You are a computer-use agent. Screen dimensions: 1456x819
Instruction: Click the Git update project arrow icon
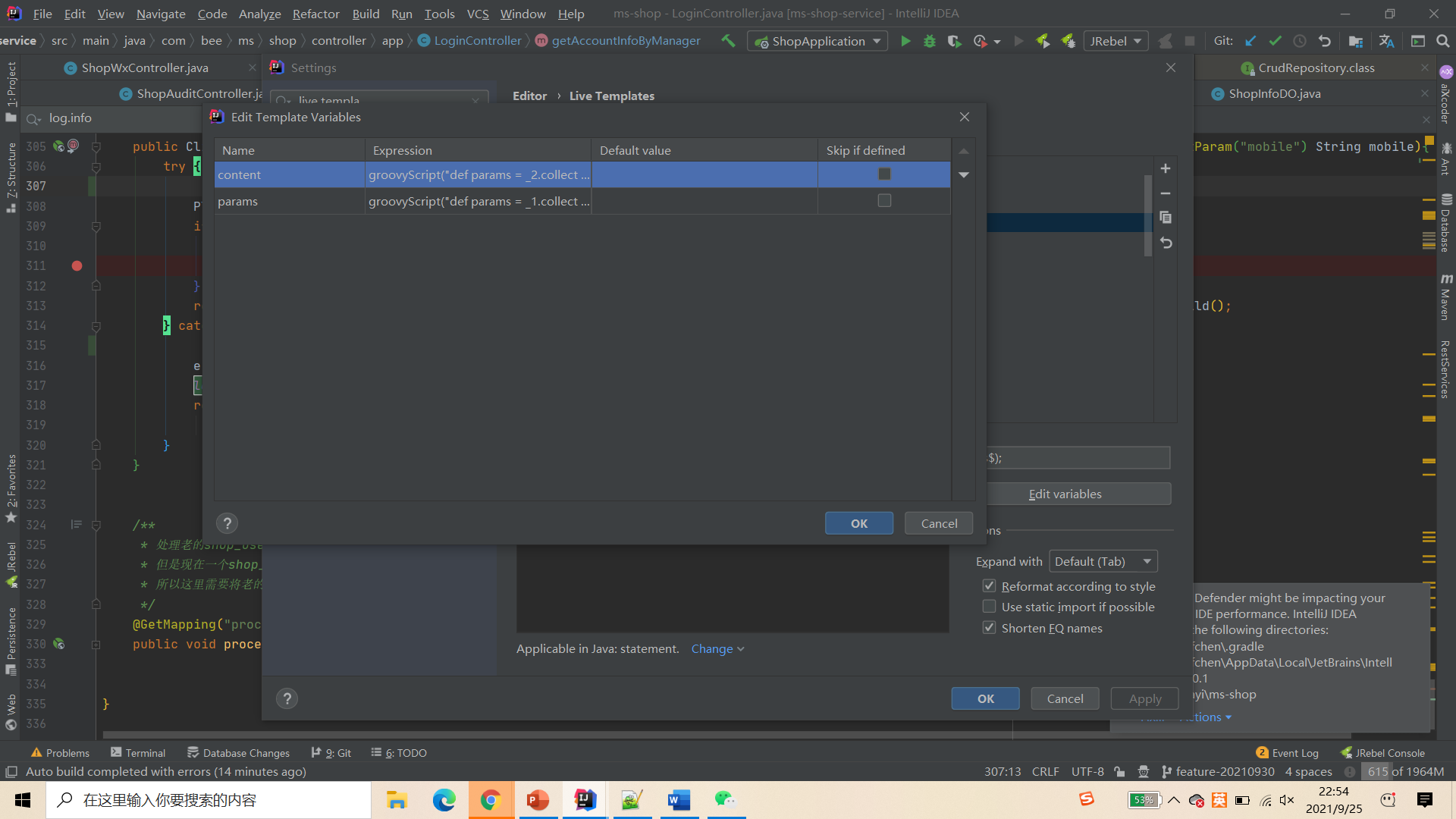coord(1250,41)
